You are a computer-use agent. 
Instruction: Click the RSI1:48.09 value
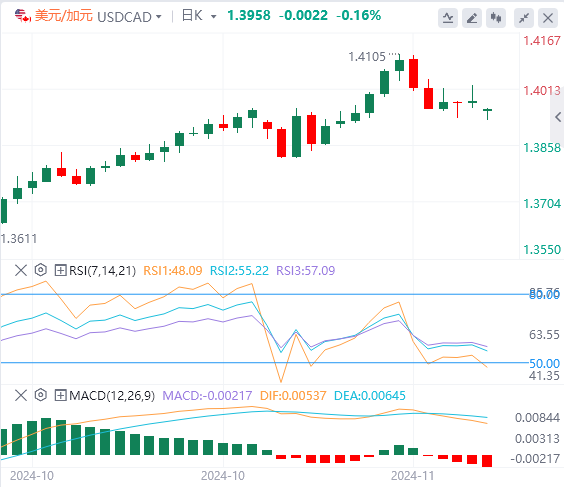[173, 270]
